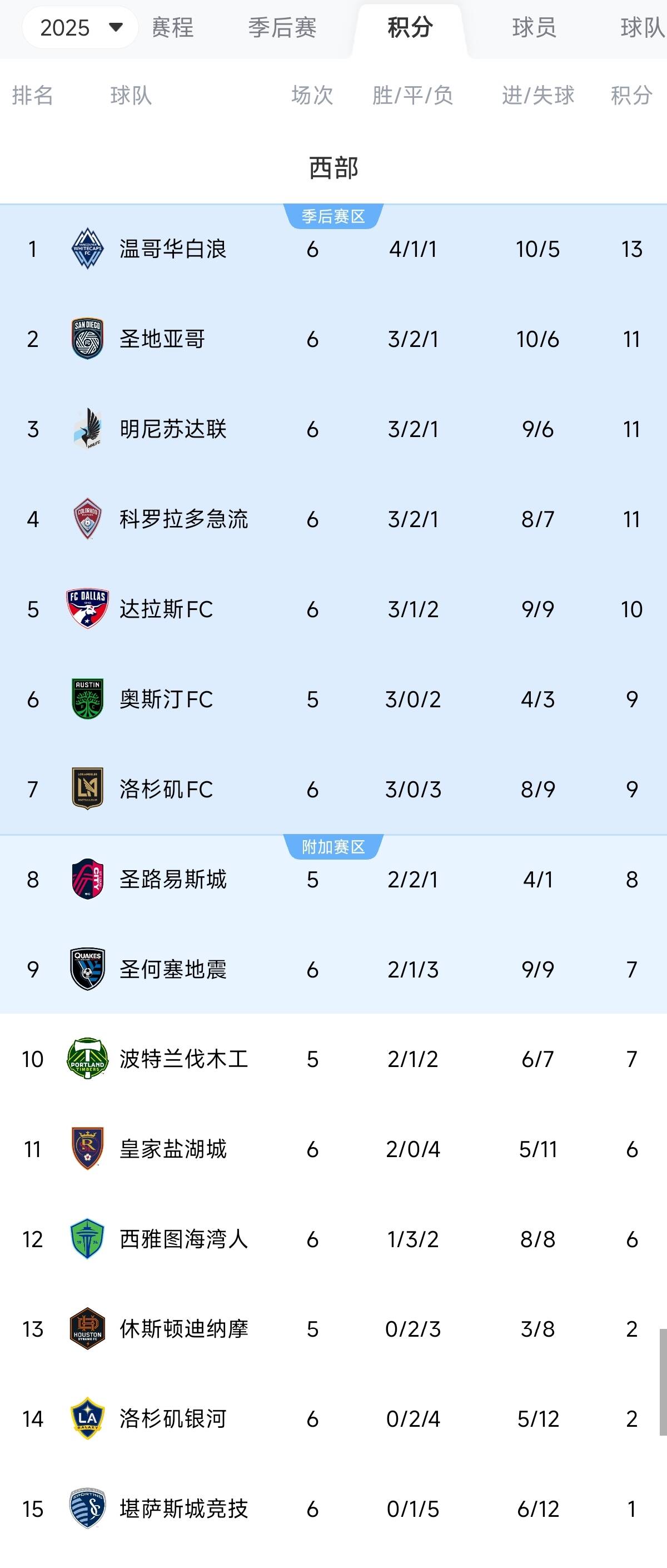Image resolution: width=667 pixels, height=1568 pixels.
Task: Select the 积分 tab
Action: coord(410,27)
